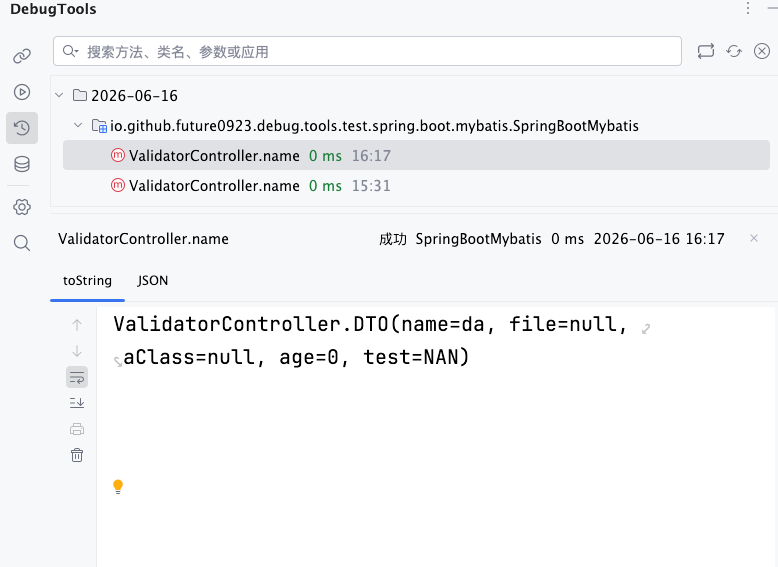The width and height of the screenshot is (778, 567).
Task: Switch to the toString tab
Action: pos(87,281)
